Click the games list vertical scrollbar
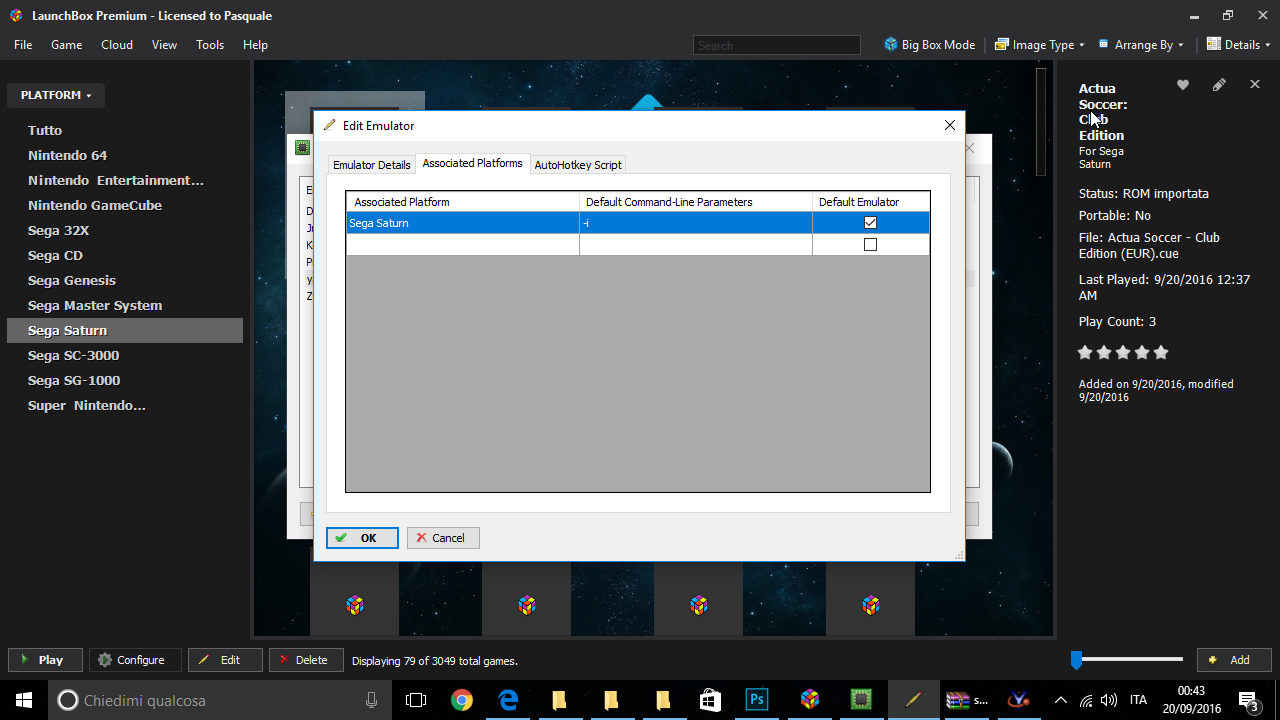The image size is (1280, 720). pyautogui.click(x=1041, y=122)
